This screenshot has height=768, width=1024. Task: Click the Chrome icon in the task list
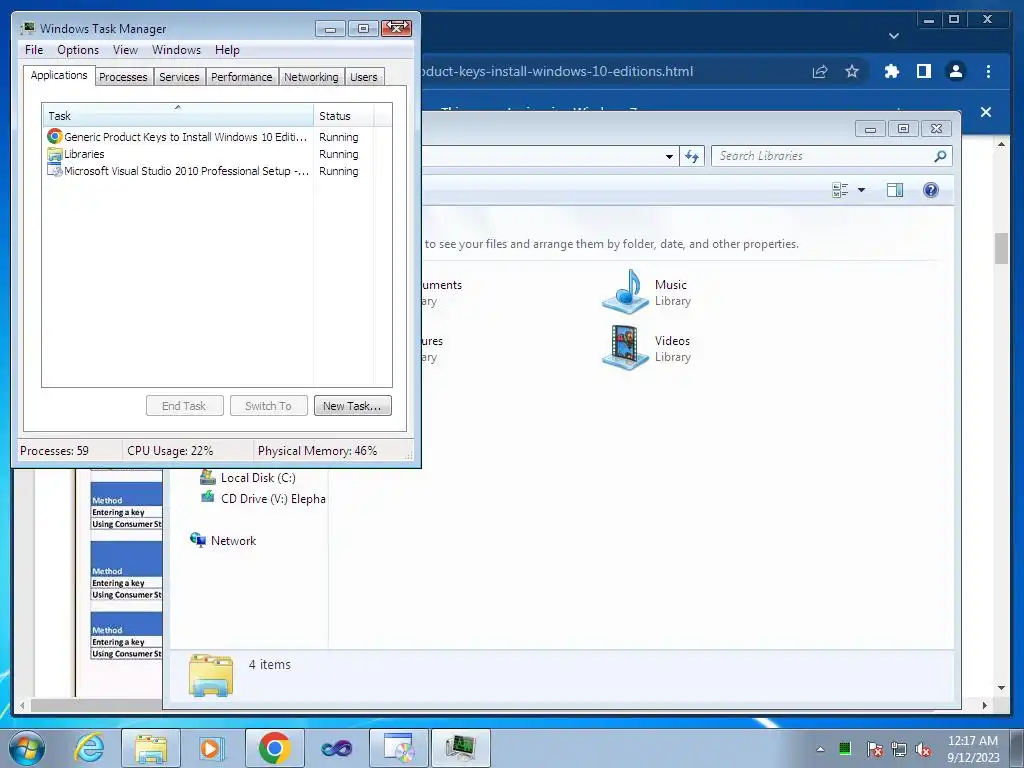(55, 136)
